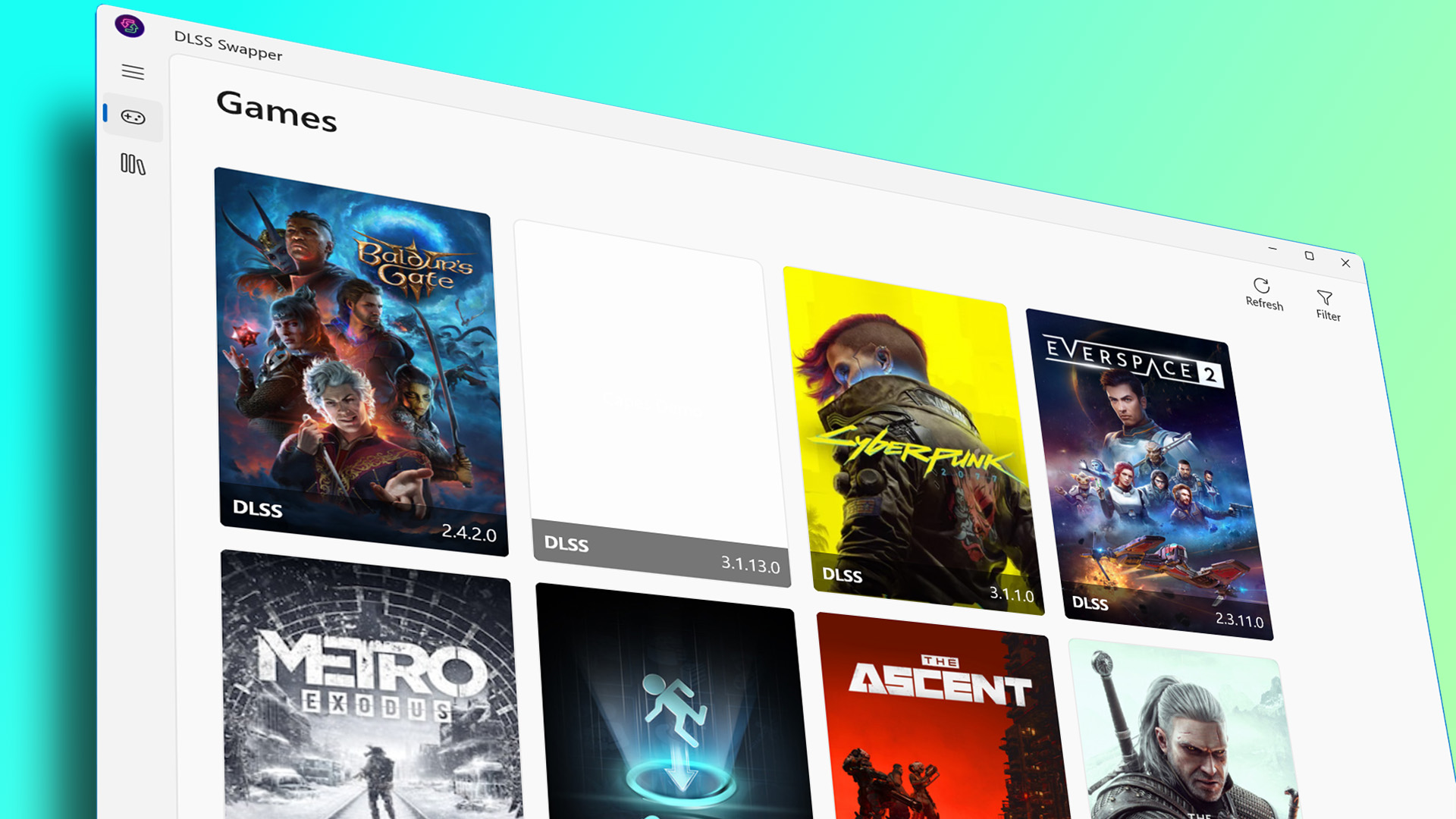Select the Metro Exodus game card
Screen dimensions: 1456x819
coord(372,685)
